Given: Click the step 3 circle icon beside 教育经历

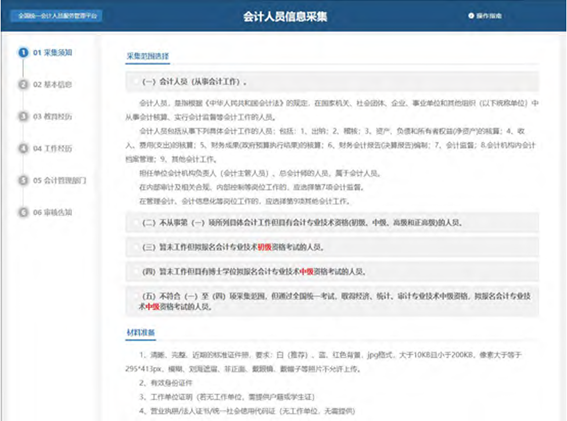Looking at the screenshot, I should (23, 116).
